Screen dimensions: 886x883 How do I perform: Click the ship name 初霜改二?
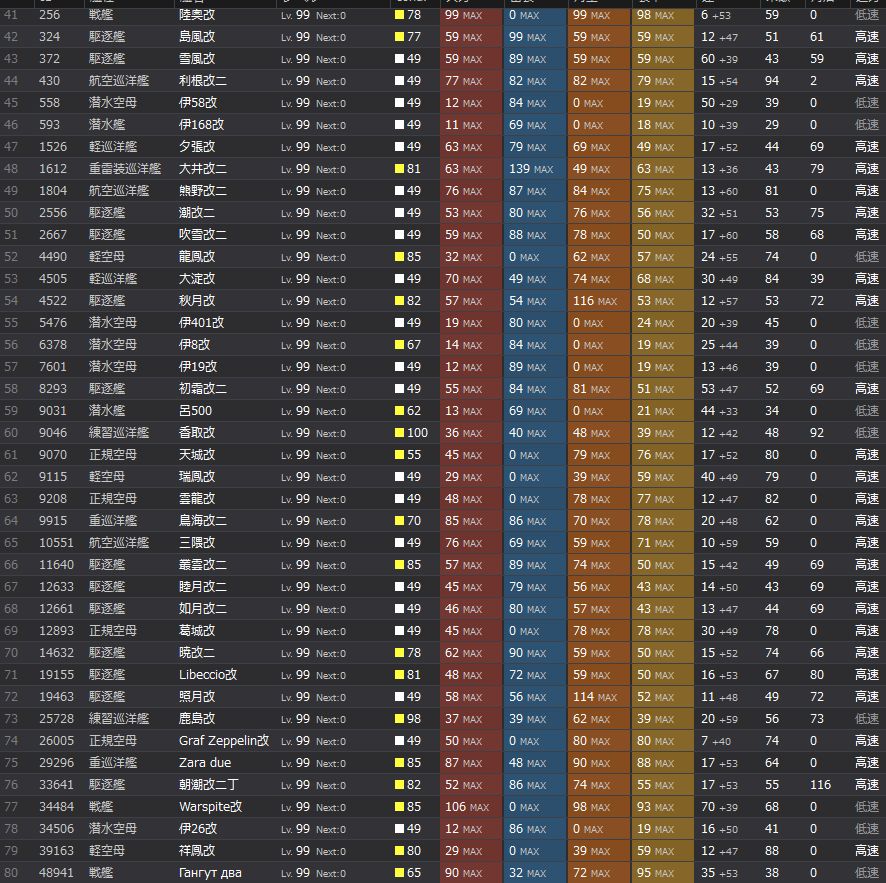pos(202,389)
